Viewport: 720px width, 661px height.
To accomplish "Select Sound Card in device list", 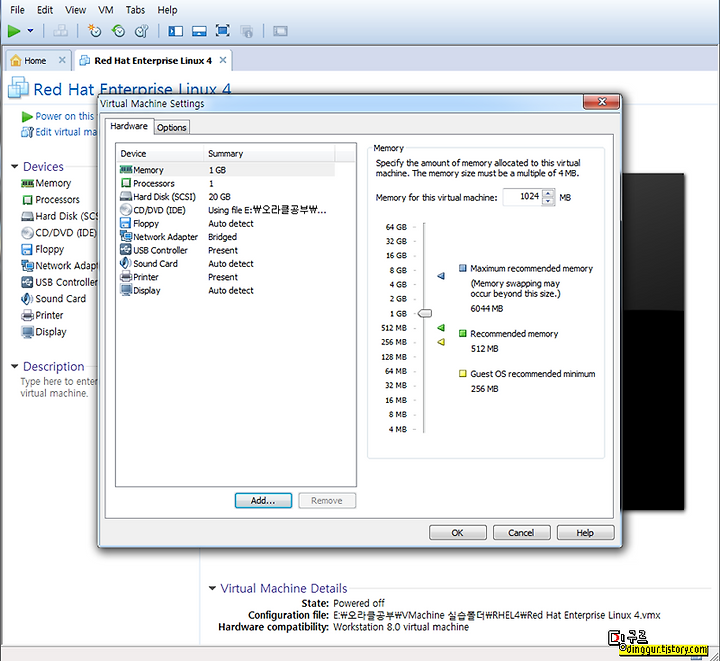I will click(227, 263).
